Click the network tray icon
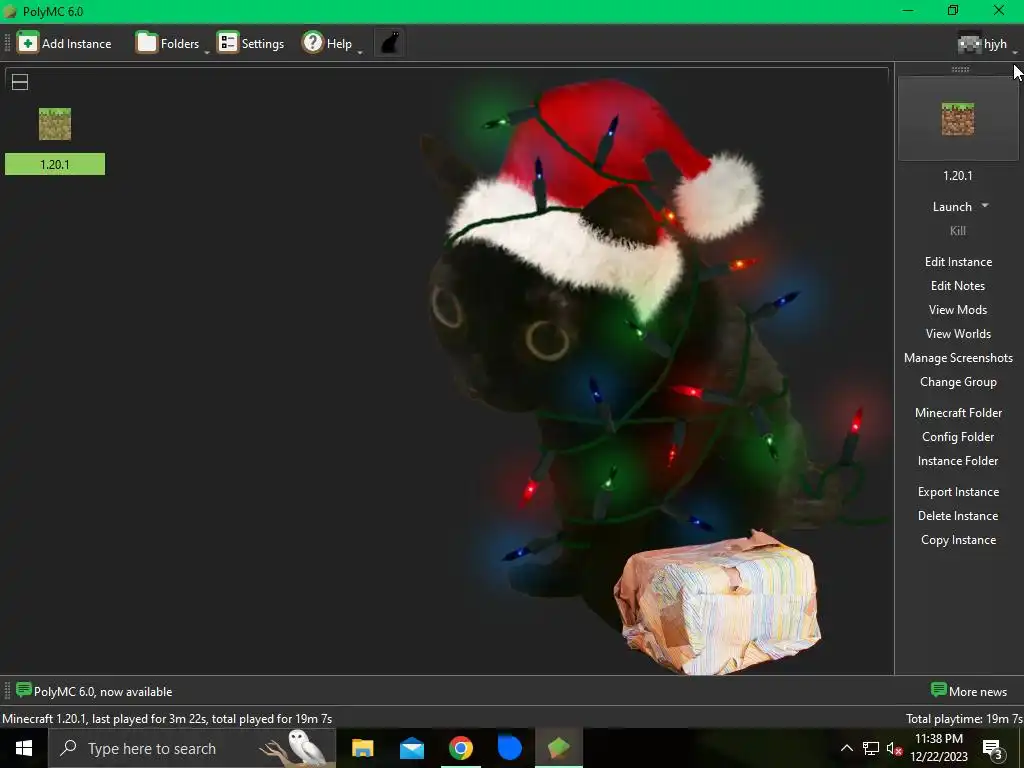Screen dimensions: 1024x768 (x=871, y=748)
